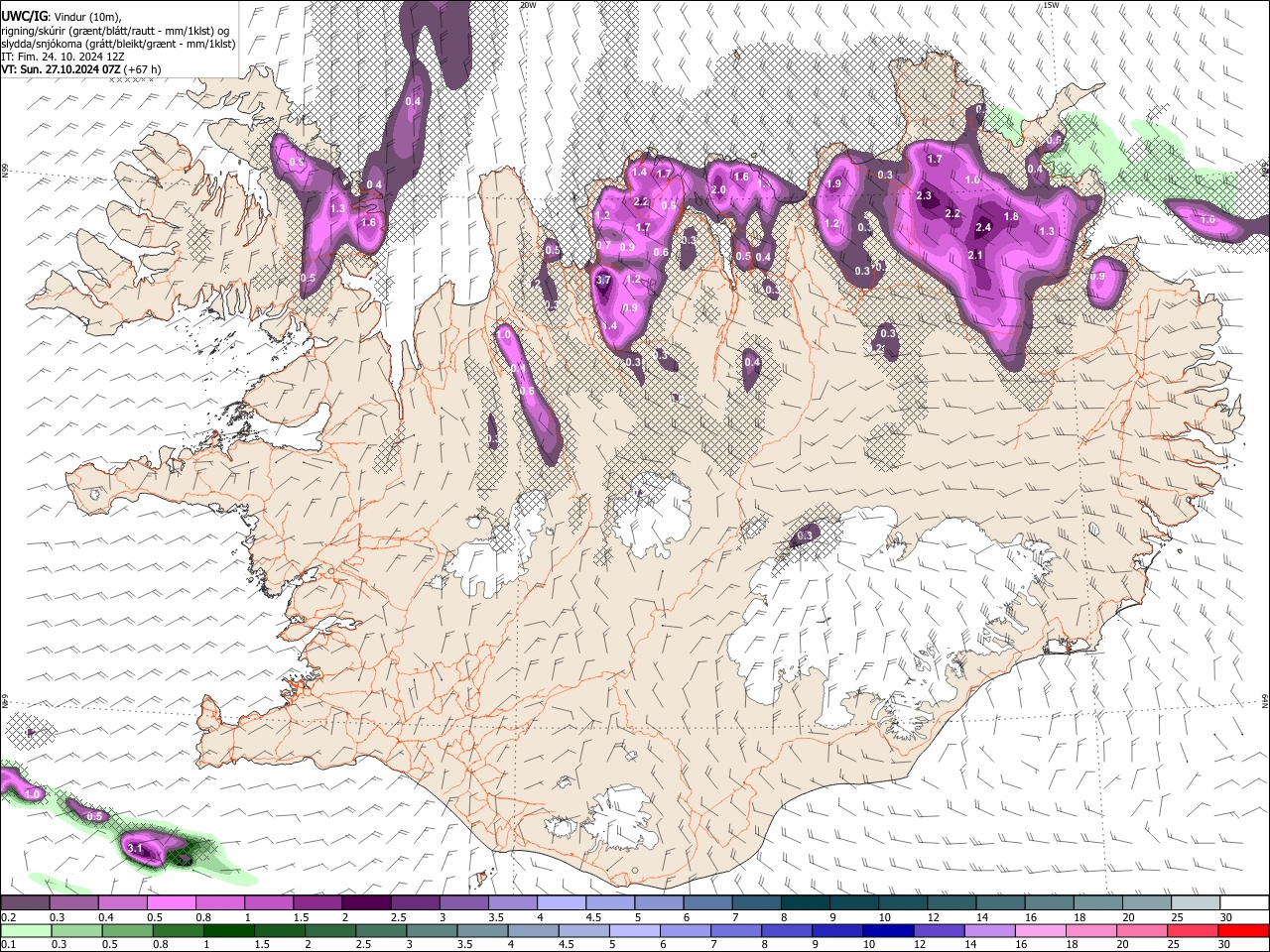
Task: Pick the bottom-row legend swatch starting at 5
Action: pyautogui.click(x=635, y=931)
